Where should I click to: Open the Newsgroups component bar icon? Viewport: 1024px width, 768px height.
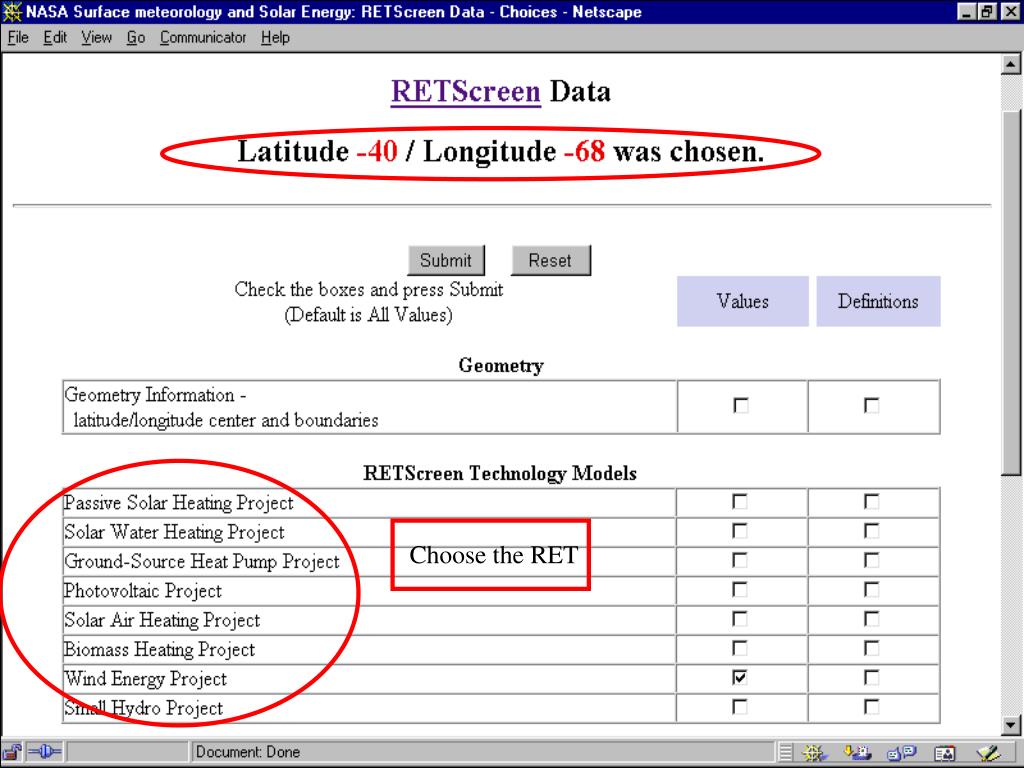[x=902, y=753]
